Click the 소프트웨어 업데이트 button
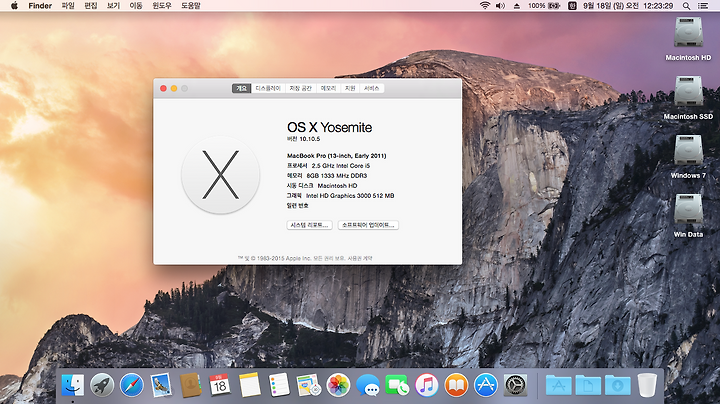The height and width of the screenshot is (404, 720). point(368,225)
